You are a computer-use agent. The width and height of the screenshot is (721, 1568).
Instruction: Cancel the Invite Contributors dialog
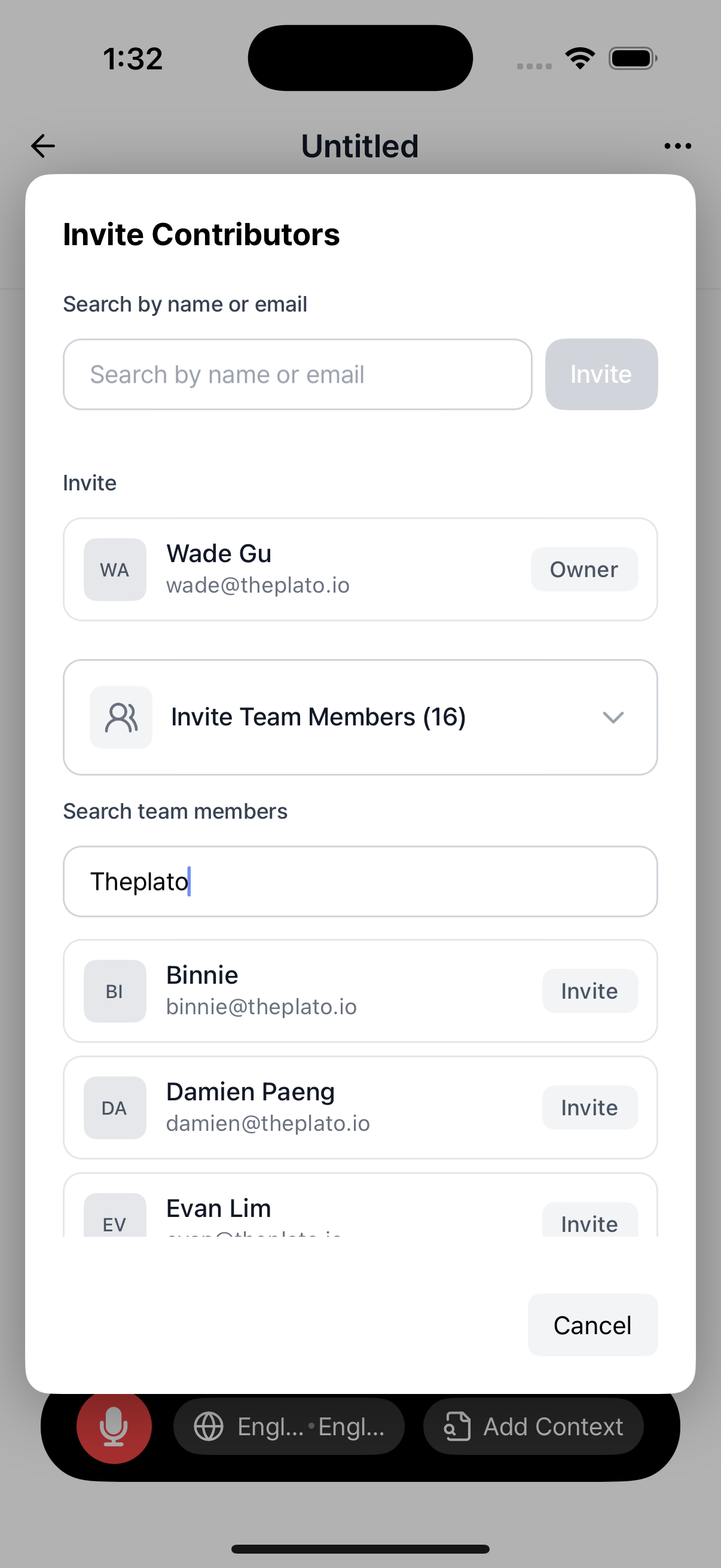tap(592, 1325)
